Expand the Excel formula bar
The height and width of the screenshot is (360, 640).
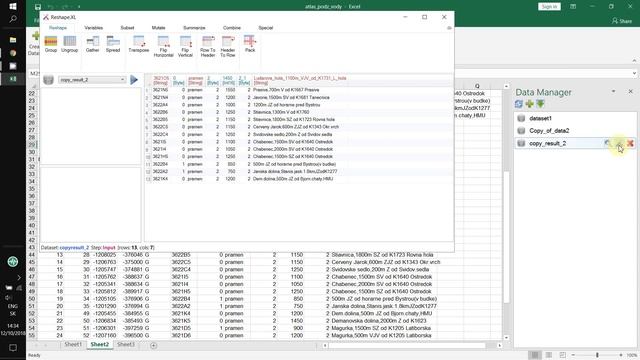coord(634,73)
